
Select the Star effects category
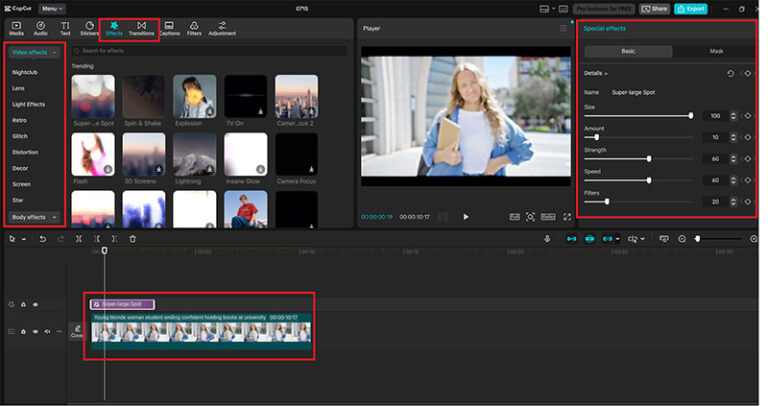click(x=18, y=200)
